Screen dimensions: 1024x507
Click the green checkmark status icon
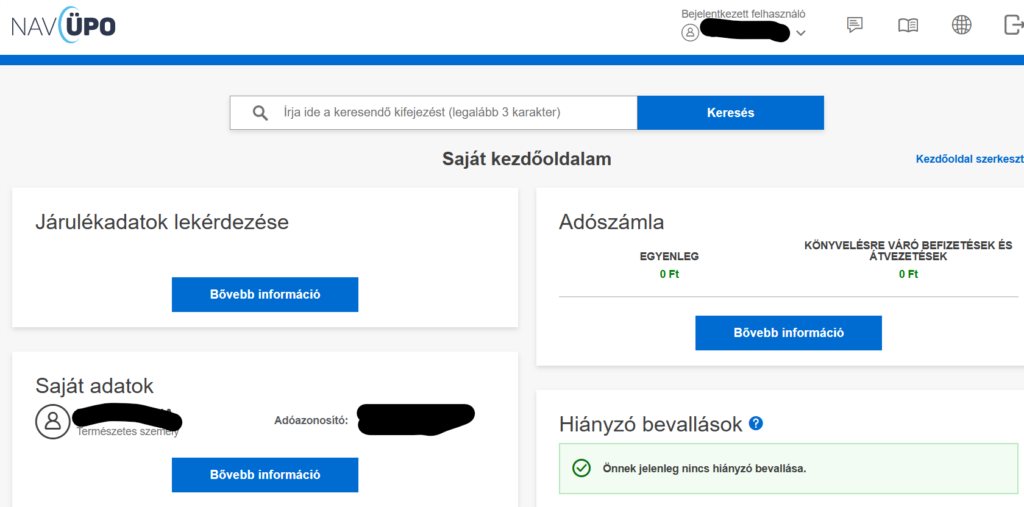coord(581,468)
